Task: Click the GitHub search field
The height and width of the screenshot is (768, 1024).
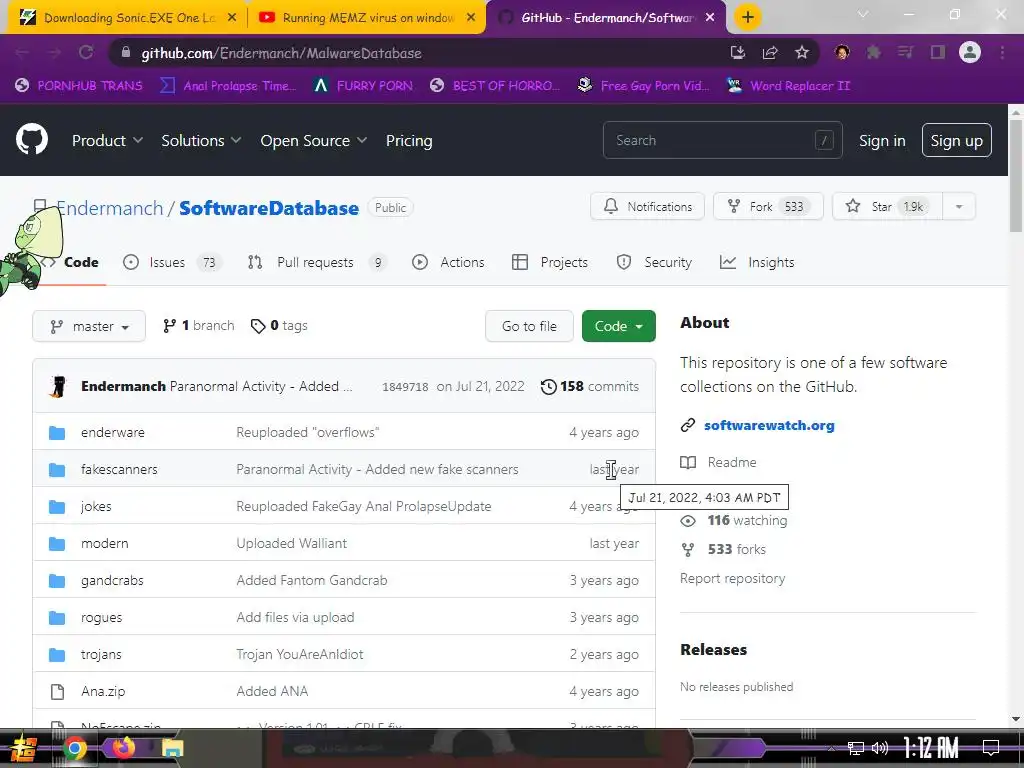Action: coord(723,140)
